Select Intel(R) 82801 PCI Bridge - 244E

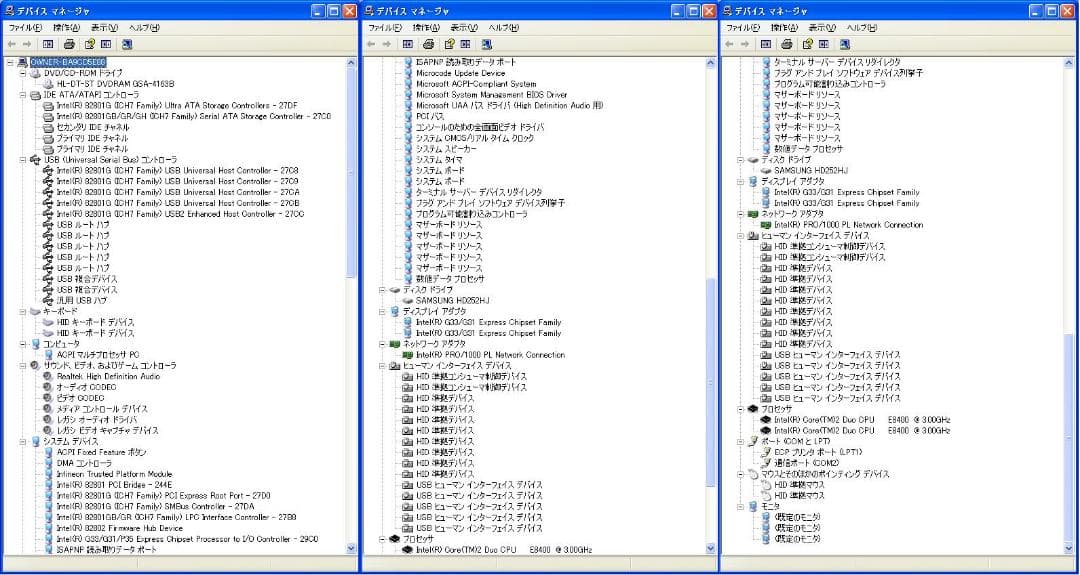pos(115,485)
